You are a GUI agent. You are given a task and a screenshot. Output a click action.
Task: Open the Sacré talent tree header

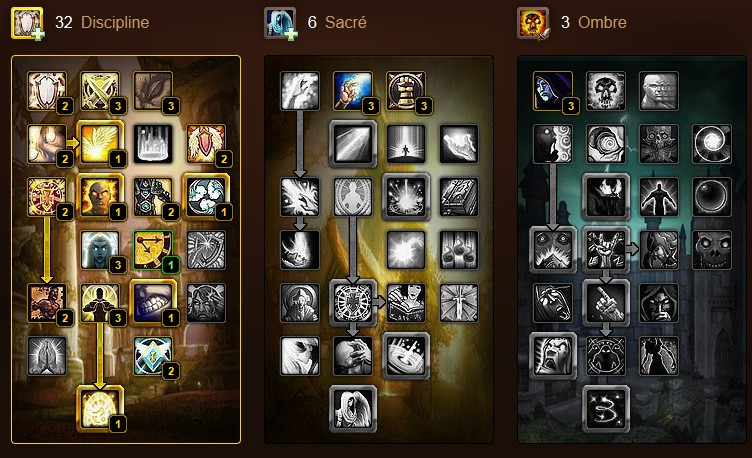(345, 22)
